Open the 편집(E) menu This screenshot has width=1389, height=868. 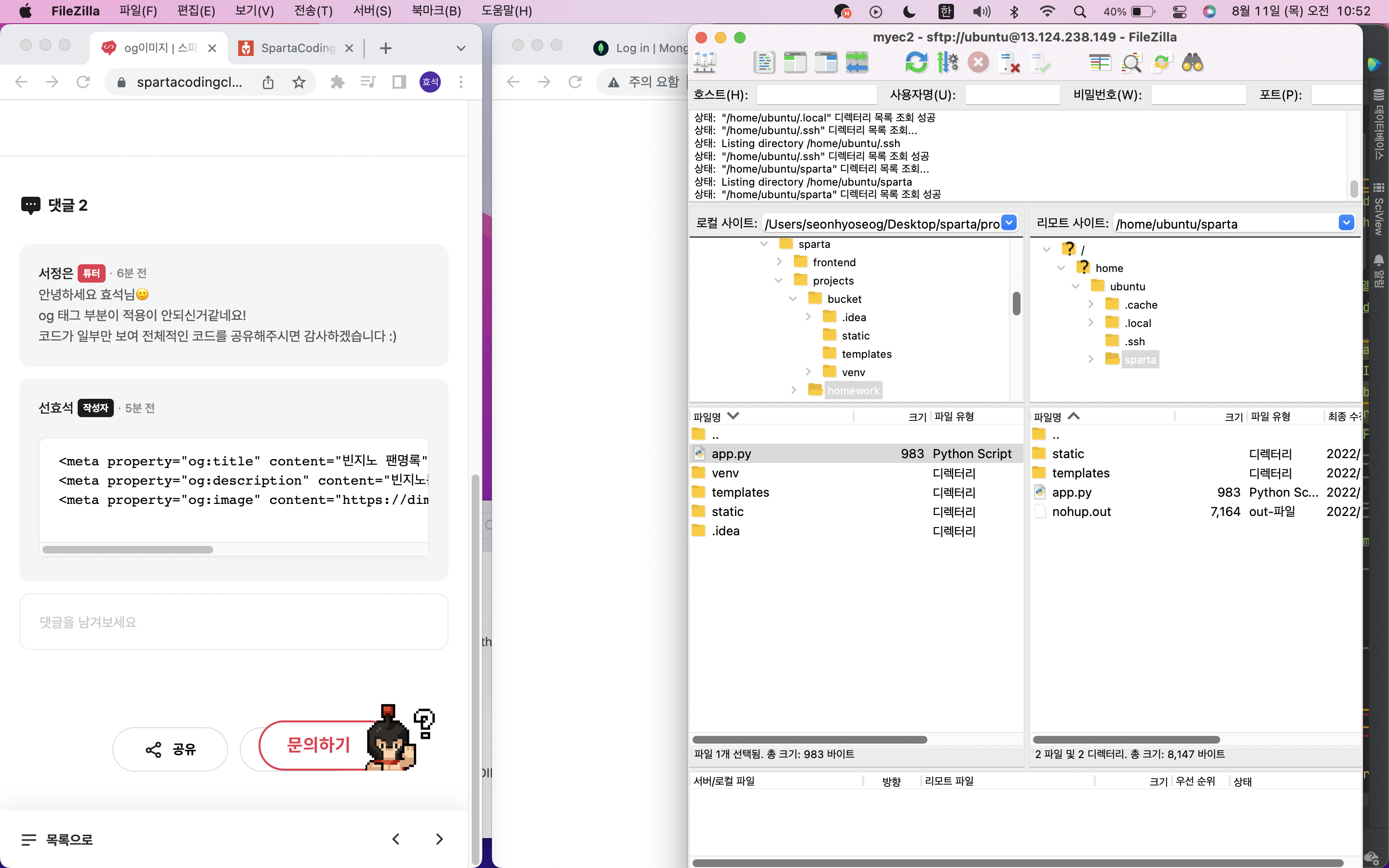click(x=196, y=11)
